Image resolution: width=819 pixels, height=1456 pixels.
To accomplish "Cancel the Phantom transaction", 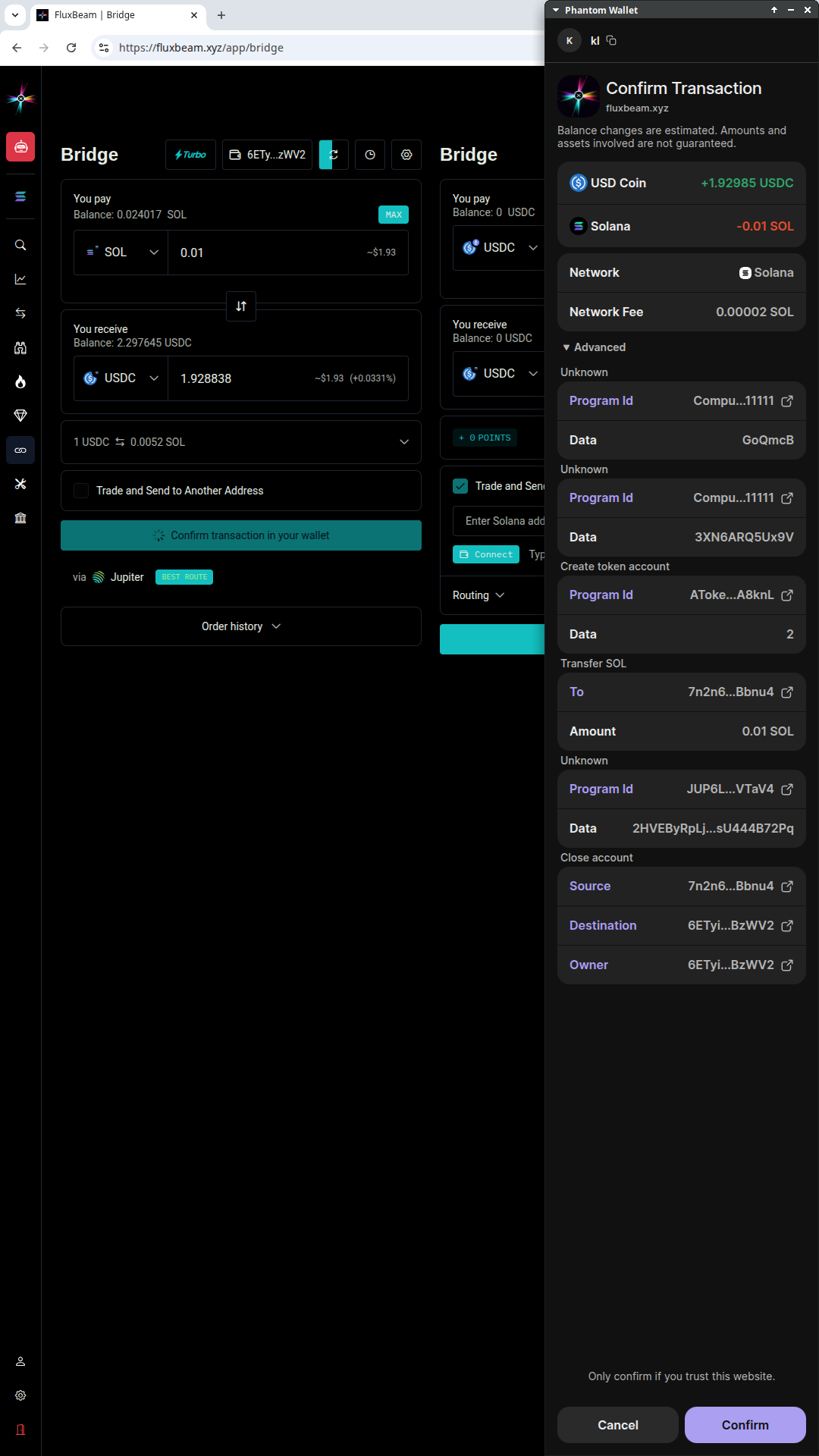I will coord(617,1425).
